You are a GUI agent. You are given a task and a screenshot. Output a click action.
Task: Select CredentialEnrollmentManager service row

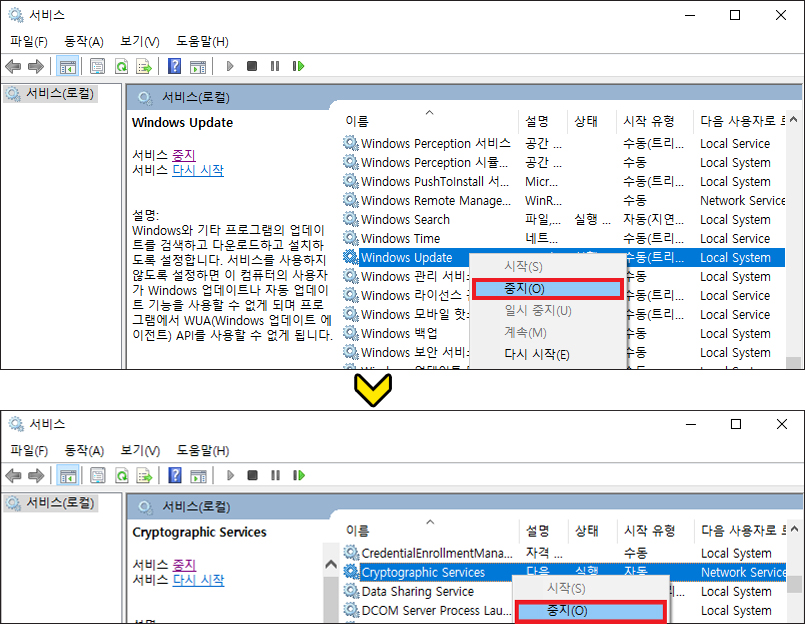[x=565, y=553]
